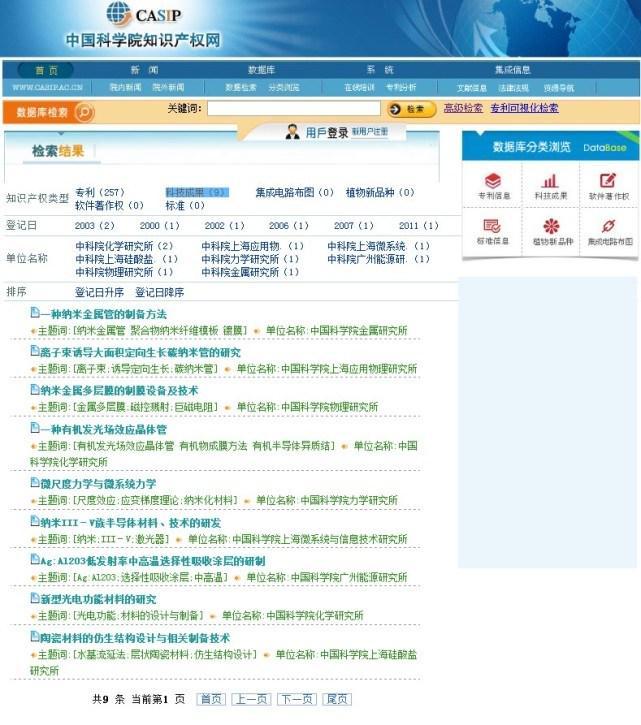Viewport: 641px width, 725px height.
Task: Select 分类浏览 submenu item
Action: (284, 87)
